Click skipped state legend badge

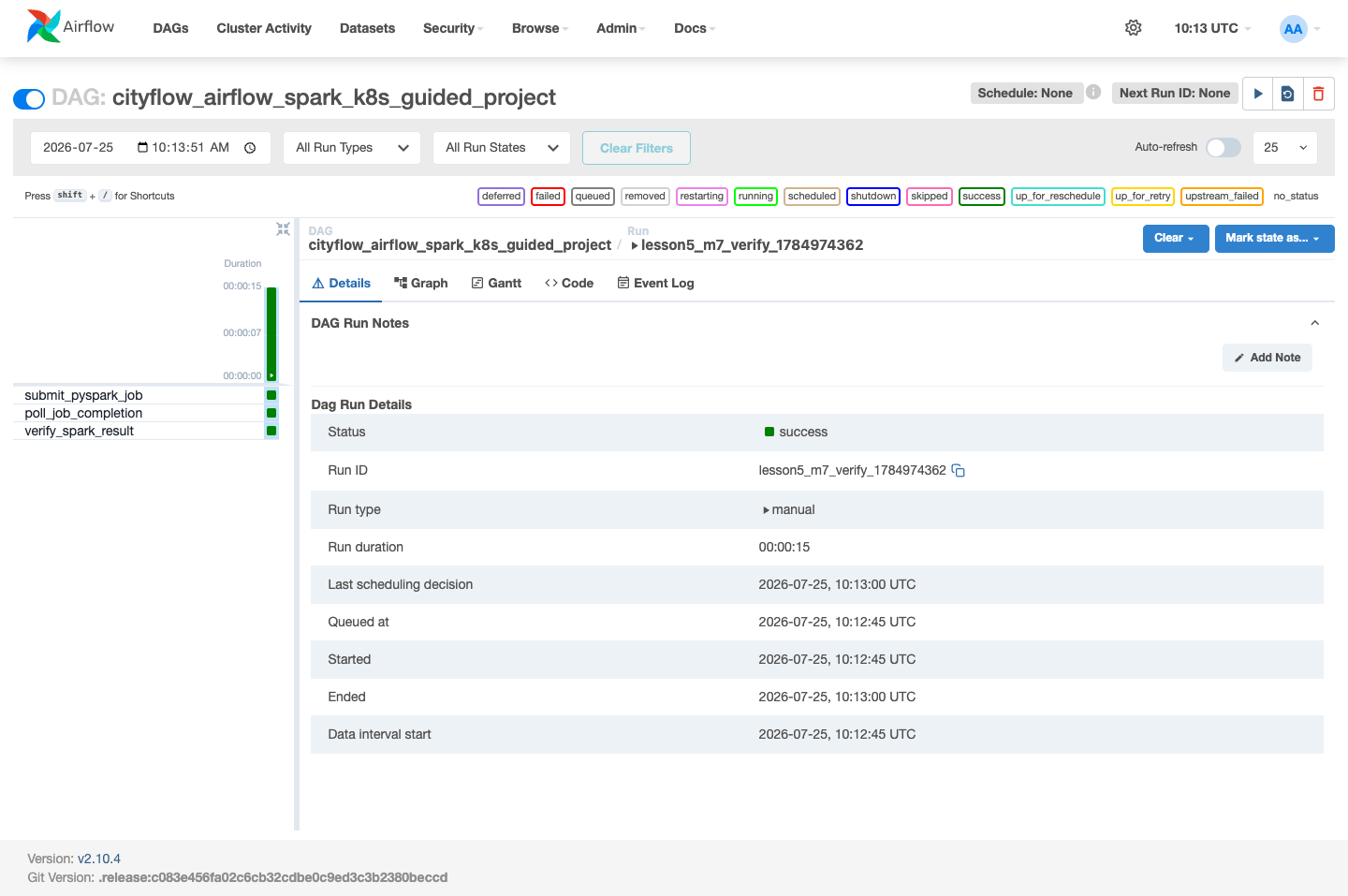click(x=929, y=197)
